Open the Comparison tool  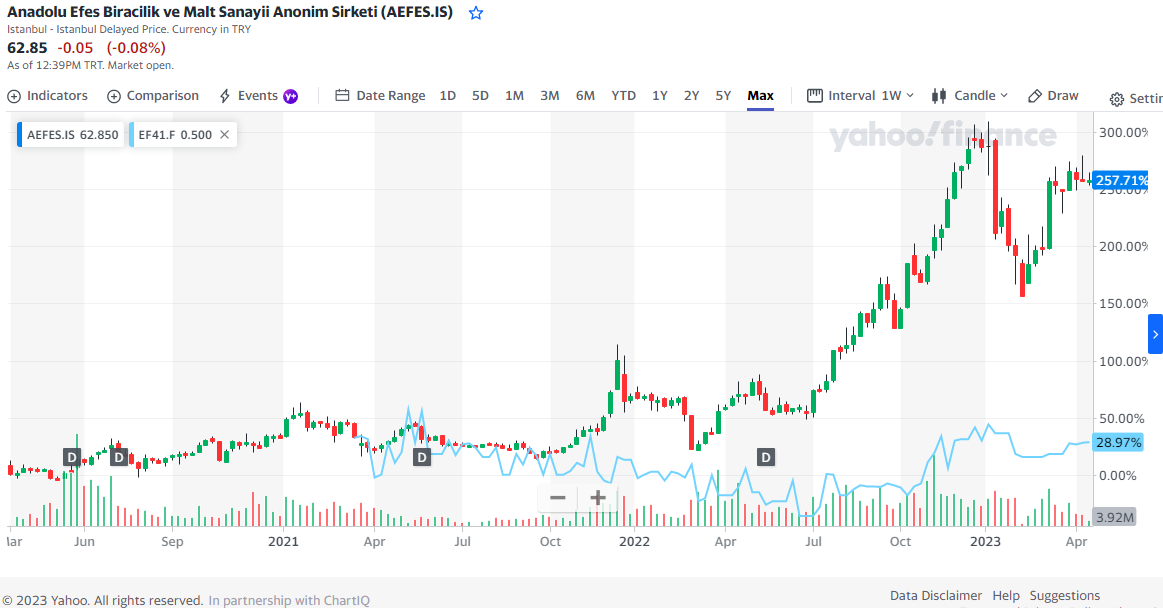[153, 96]
